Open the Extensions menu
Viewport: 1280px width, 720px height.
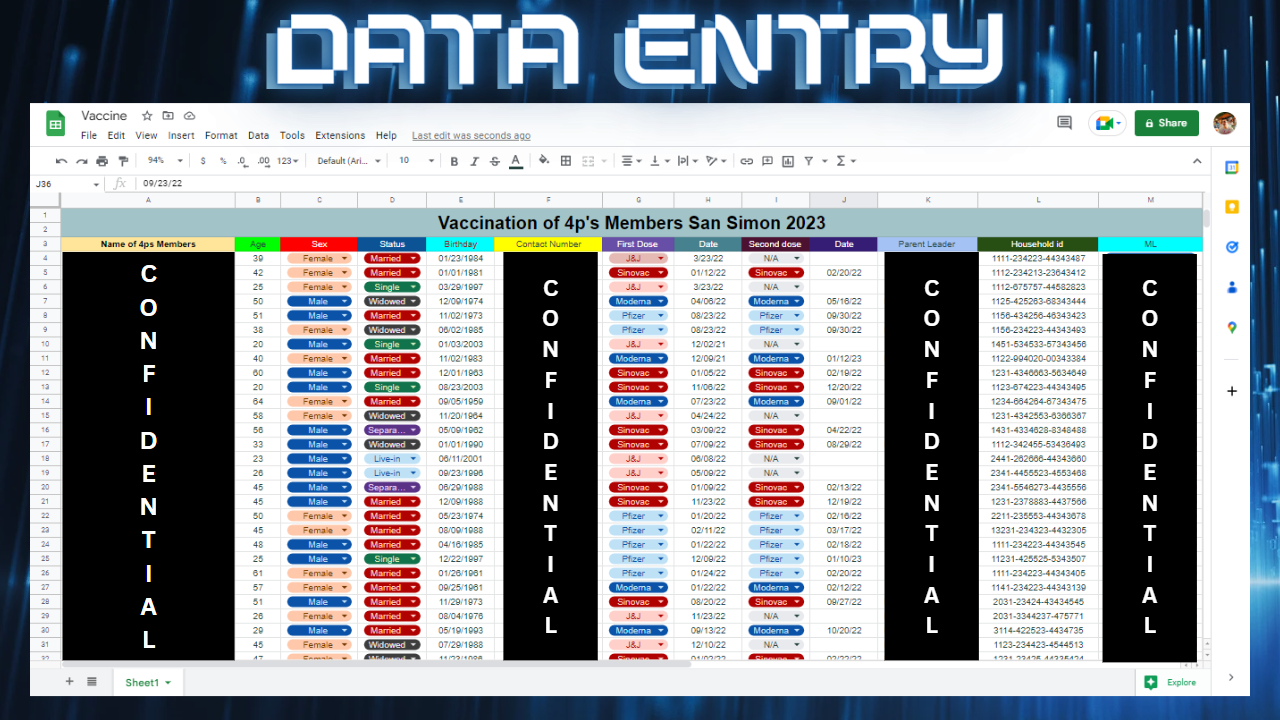pos(340,136)
